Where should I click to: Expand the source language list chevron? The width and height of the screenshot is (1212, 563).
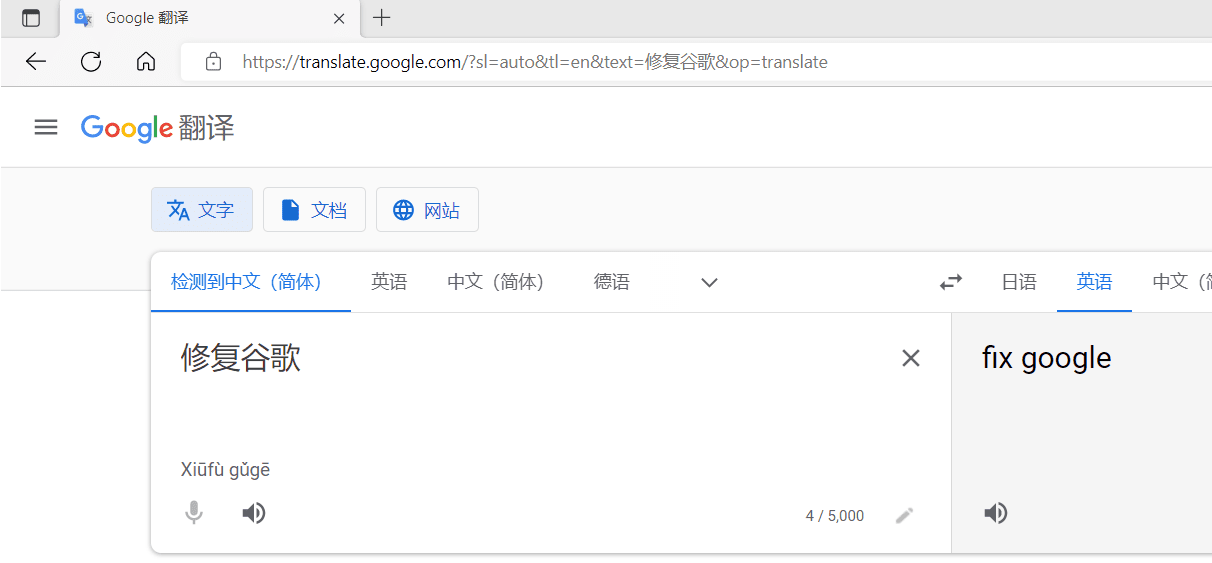click(x=709, y=282)
